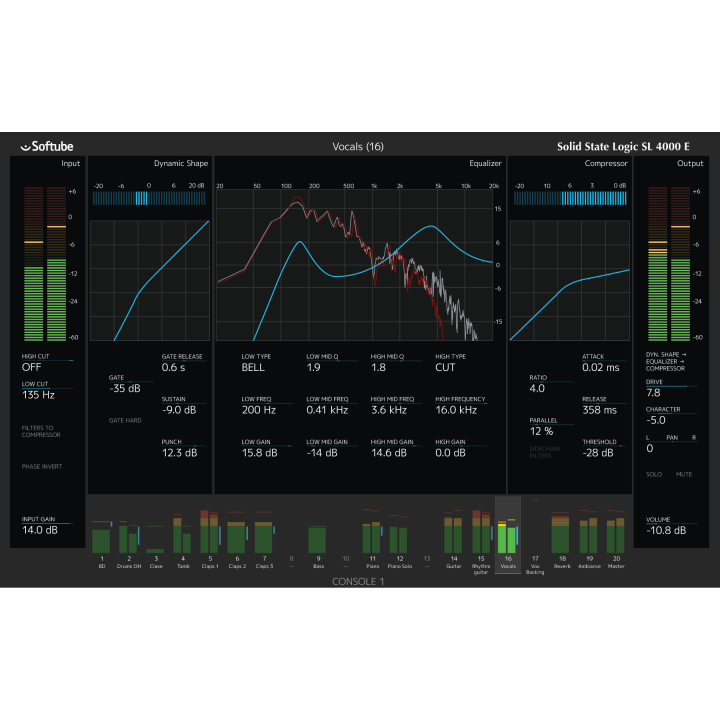
Task: Adjust compressor Ratio 4.0
Action: coord(551,384)
